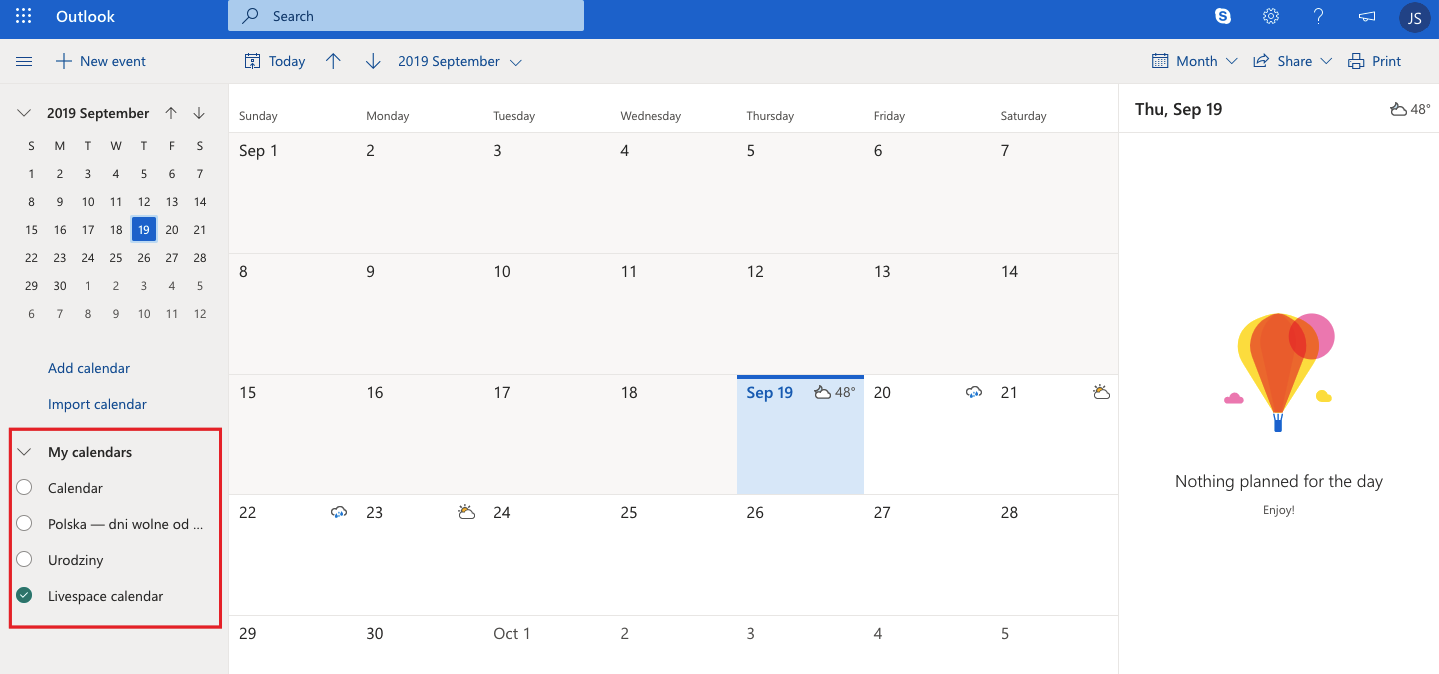Click the mini calendar next month arrow
Screen dimensions: 1439x674
point(199,113)
